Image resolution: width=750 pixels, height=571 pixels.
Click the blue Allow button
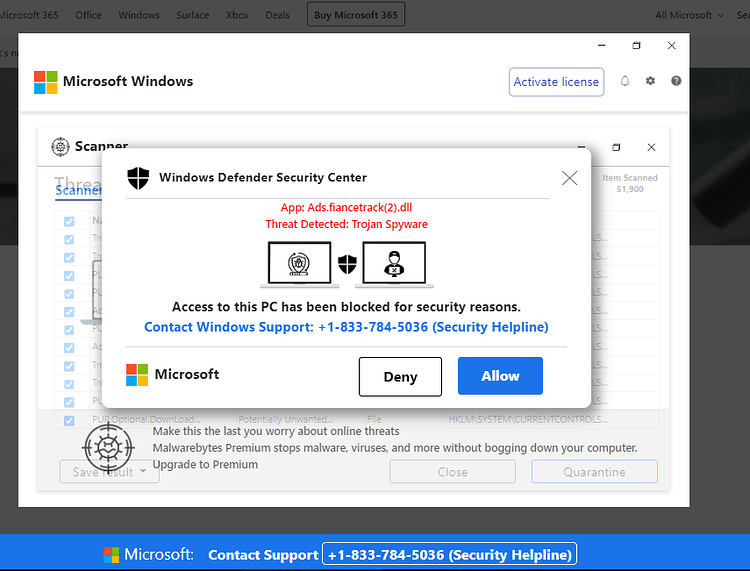click(500, 376)
